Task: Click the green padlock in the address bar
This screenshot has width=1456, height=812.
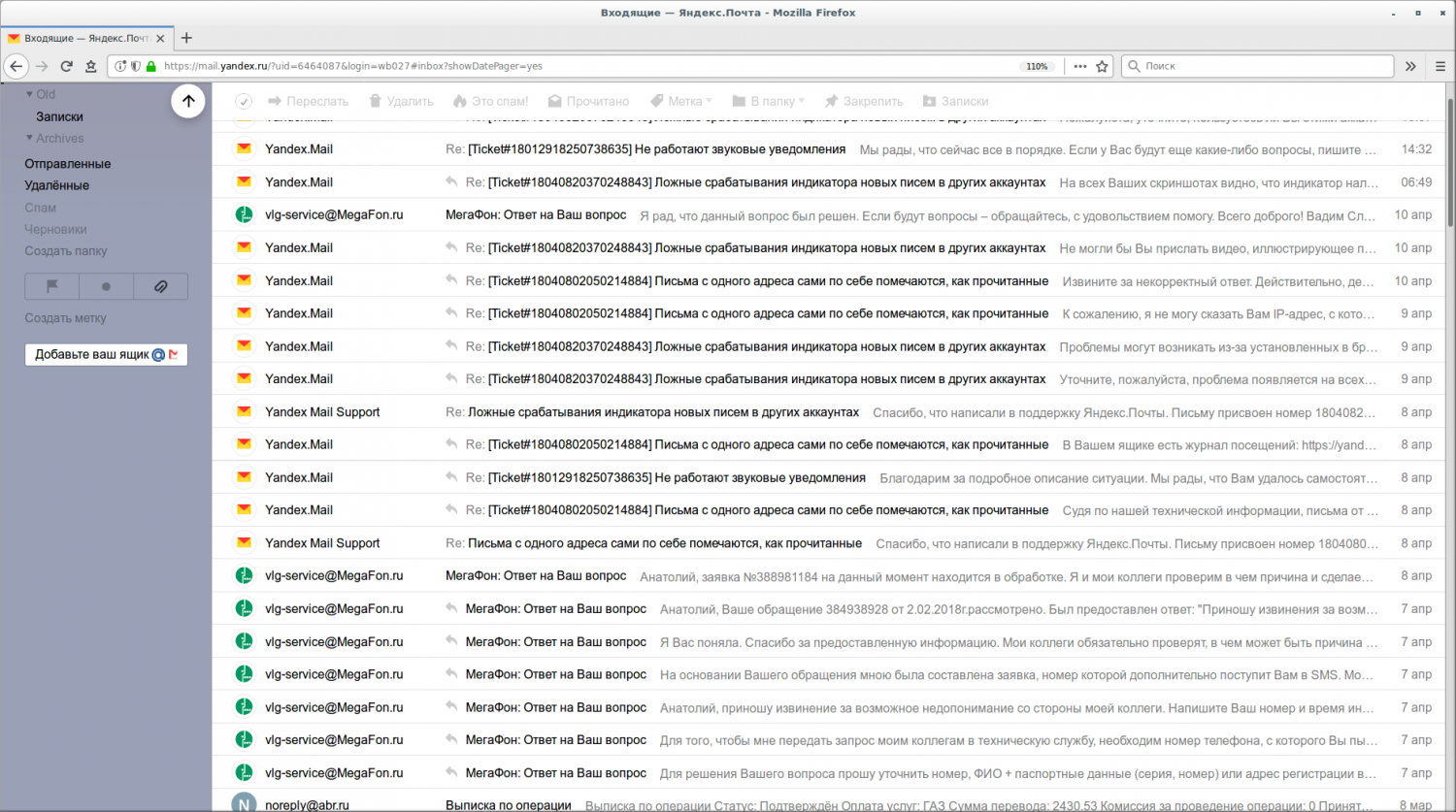Action: pos(151,66)
